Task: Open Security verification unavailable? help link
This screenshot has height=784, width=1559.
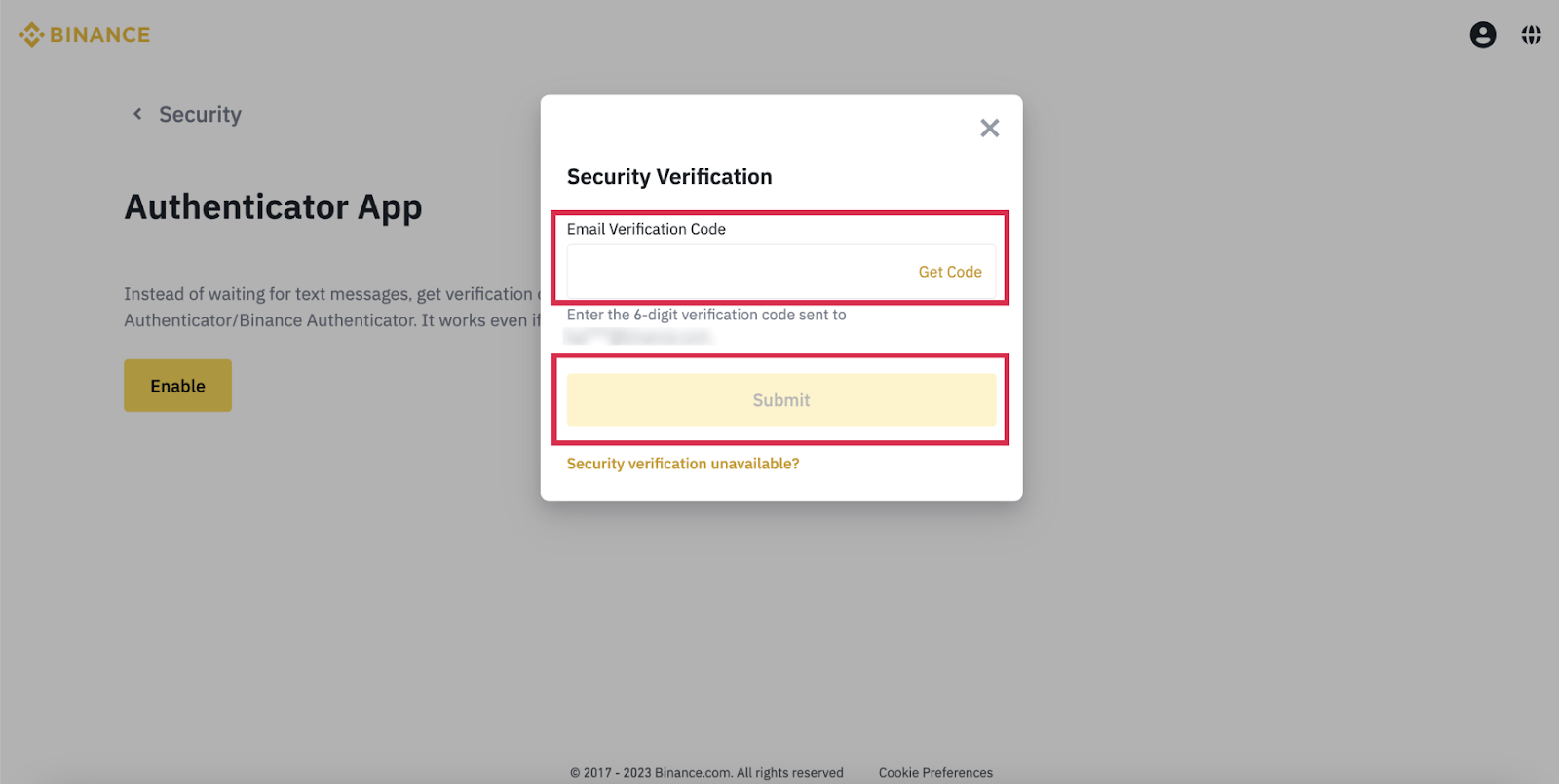Action: 682,464
